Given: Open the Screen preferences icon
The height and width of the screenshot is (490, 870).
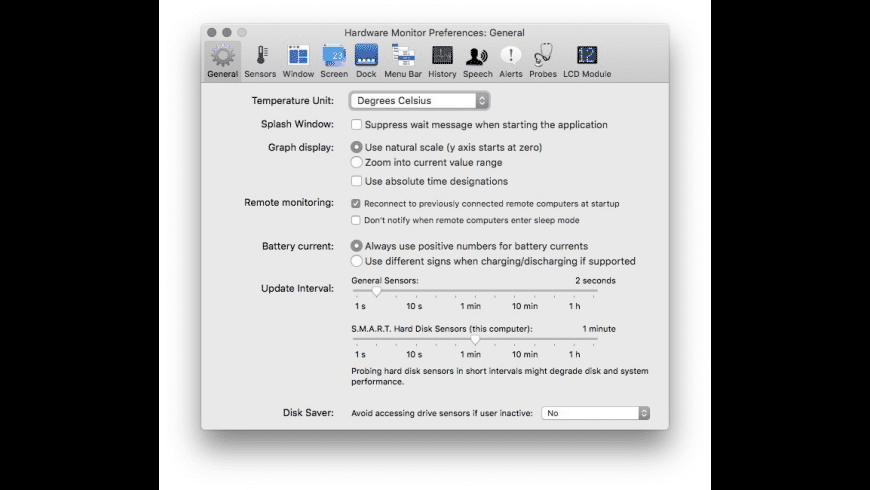Looking at the screenshot, I should click(x=334, y=55).
